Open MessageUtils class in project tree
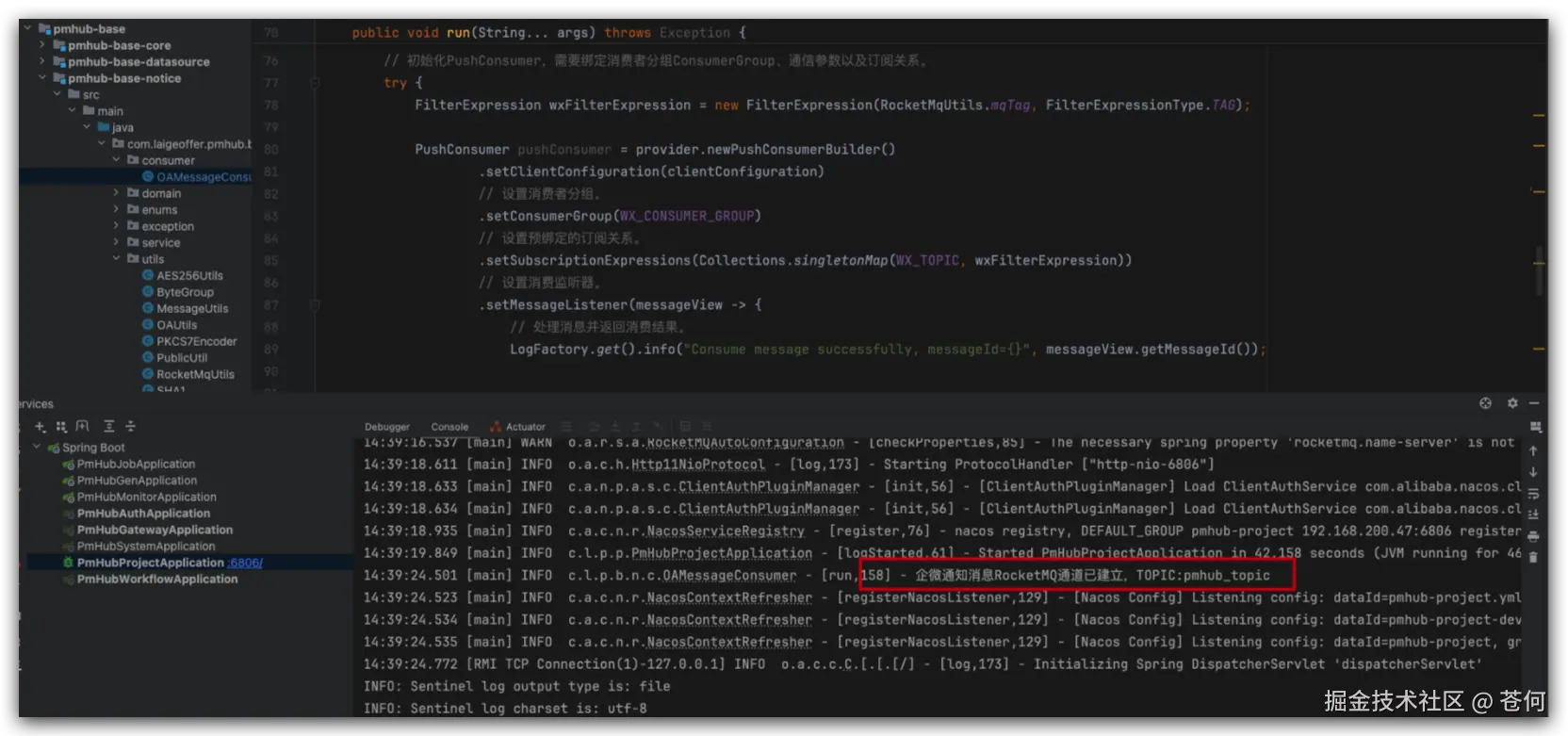The height and width of the screenshot is (736, 1568). click(x=192, y=308)
